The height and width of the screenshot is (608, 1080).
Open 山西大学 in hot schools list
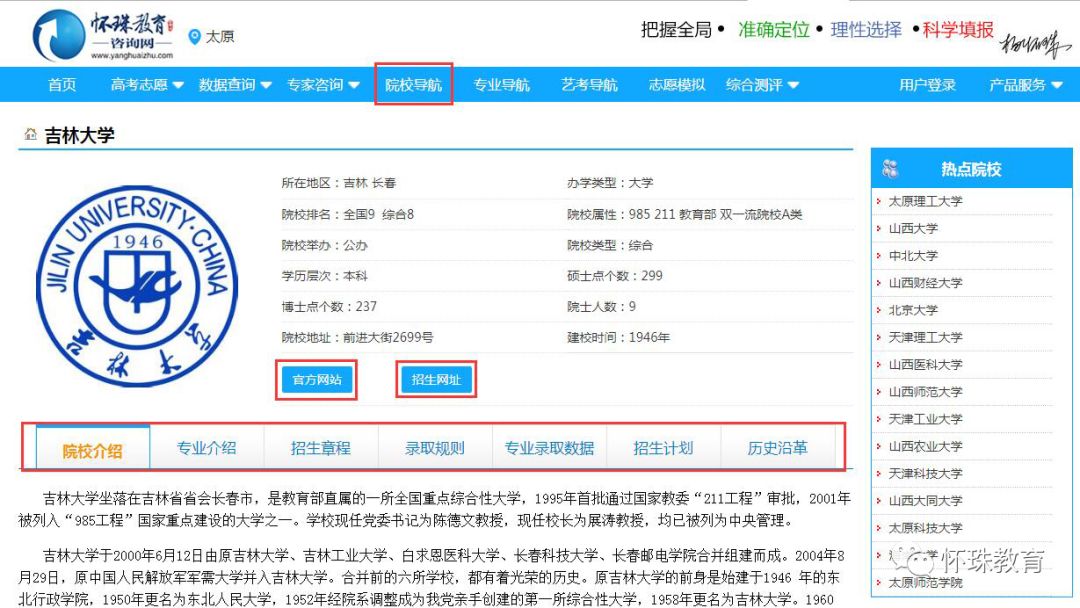pos(913,228)
